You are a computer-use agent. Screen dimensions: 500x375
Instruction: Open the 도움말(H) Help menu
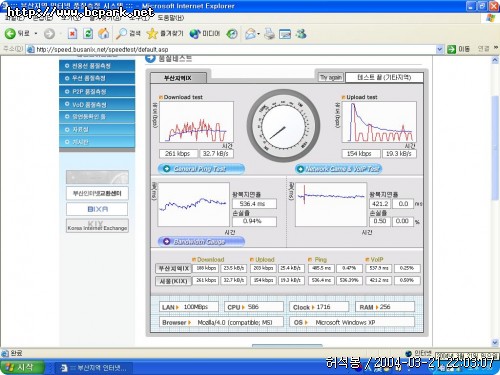pos(170,18)
